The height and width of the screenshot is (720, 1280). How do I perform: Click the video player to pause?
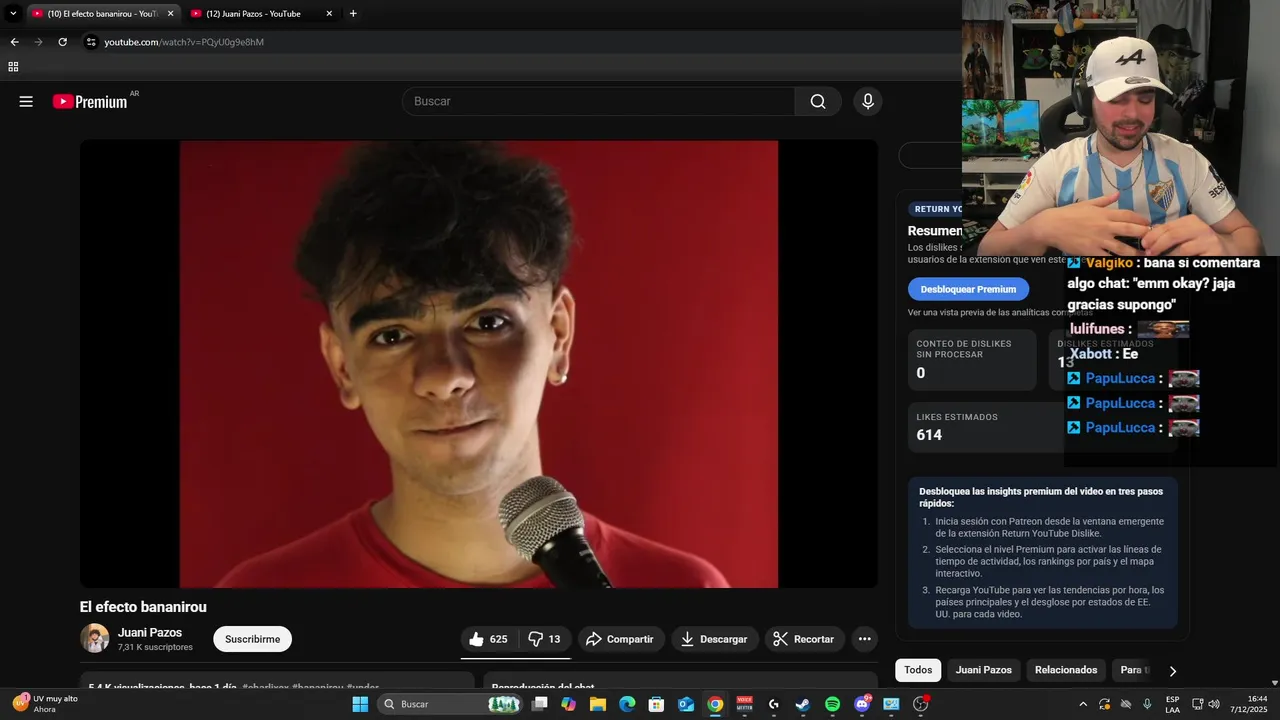coord(478,364)
